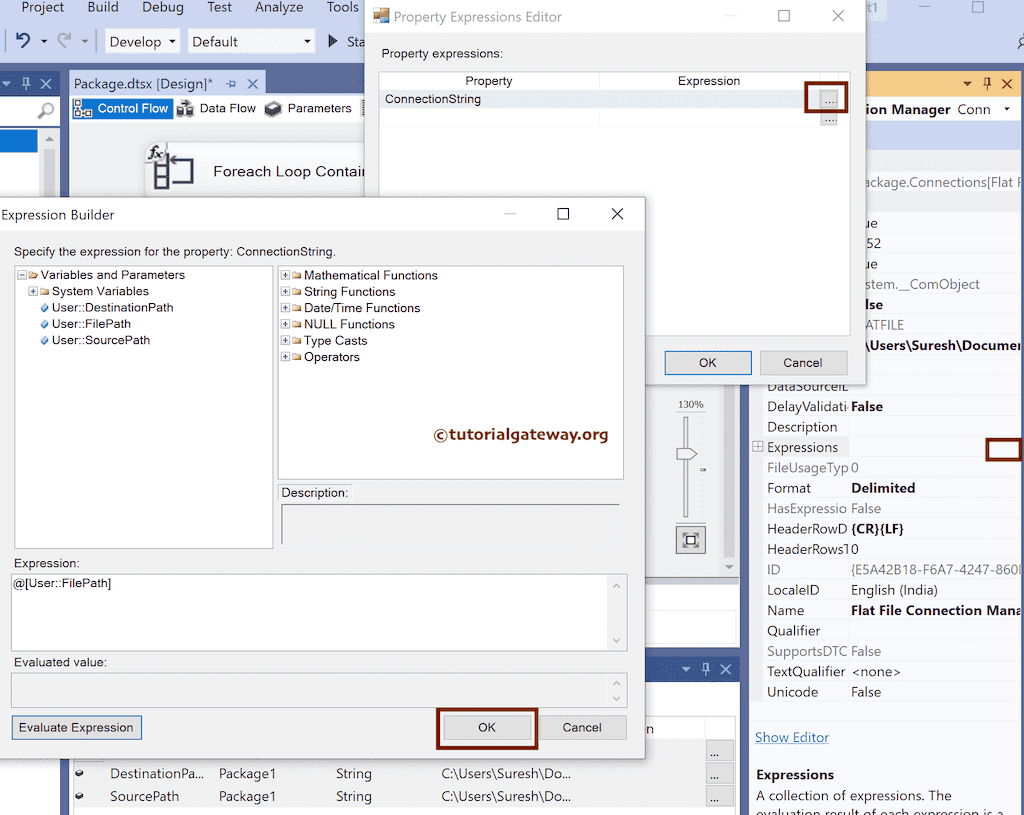Close the Variables panel

coord(726,669)
